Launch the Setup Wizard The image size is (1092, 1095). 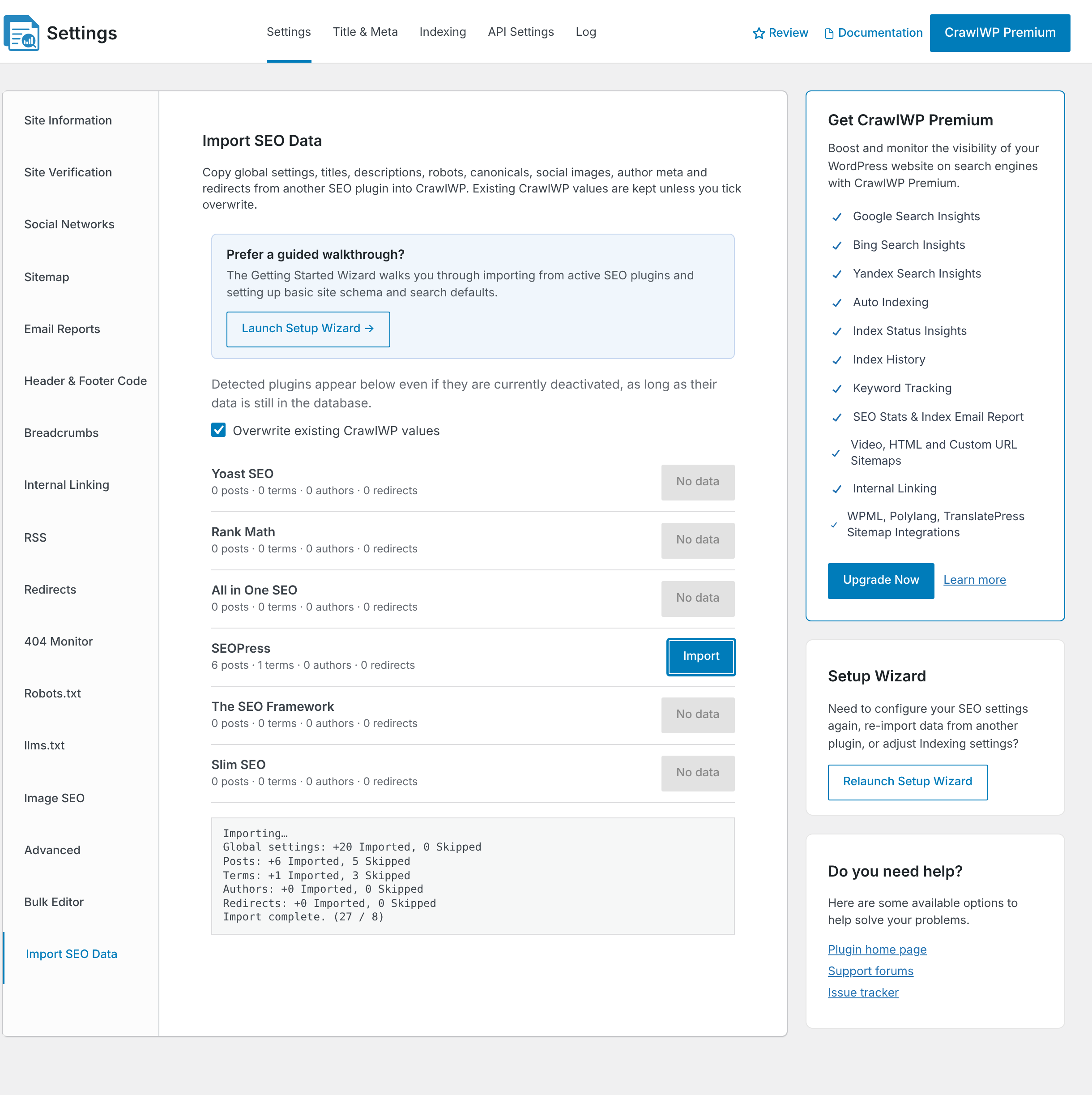point(308,329)
